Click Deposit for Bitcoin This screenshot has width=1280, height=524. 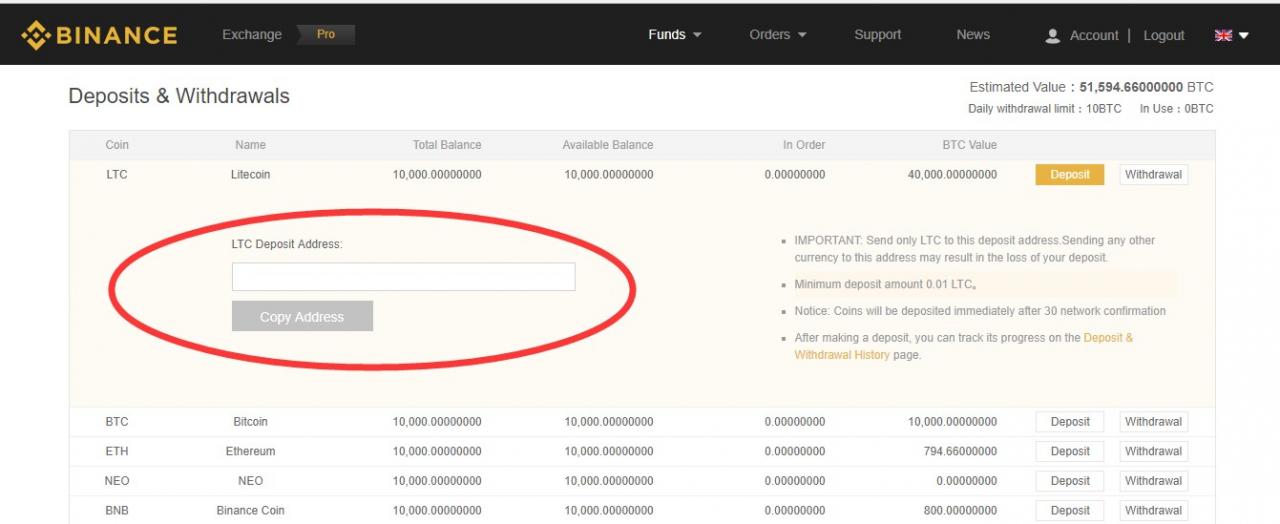(1069, 422)
